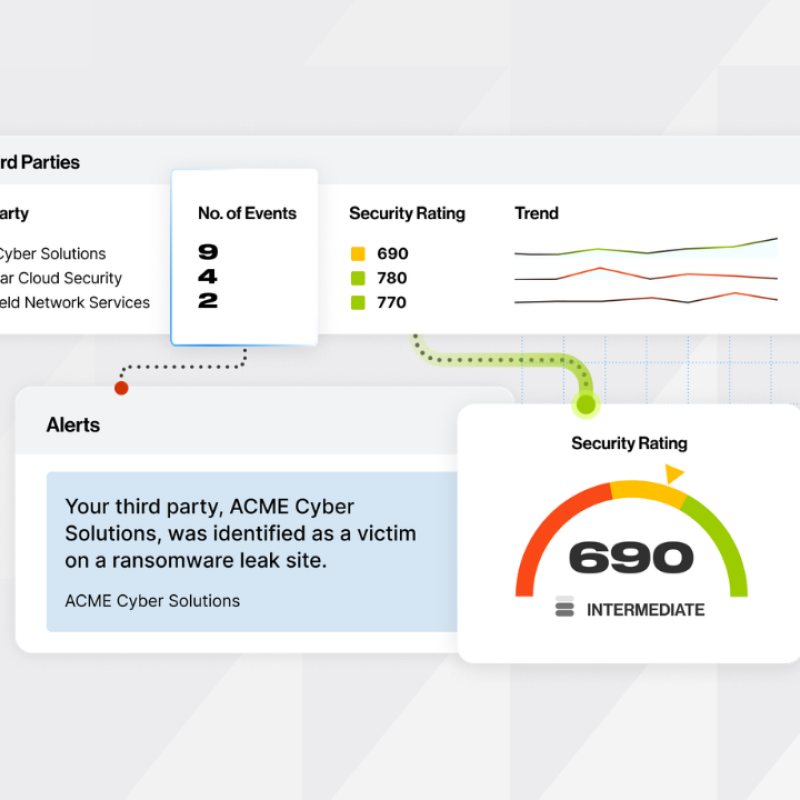Select the event count 4

point(208,276)
